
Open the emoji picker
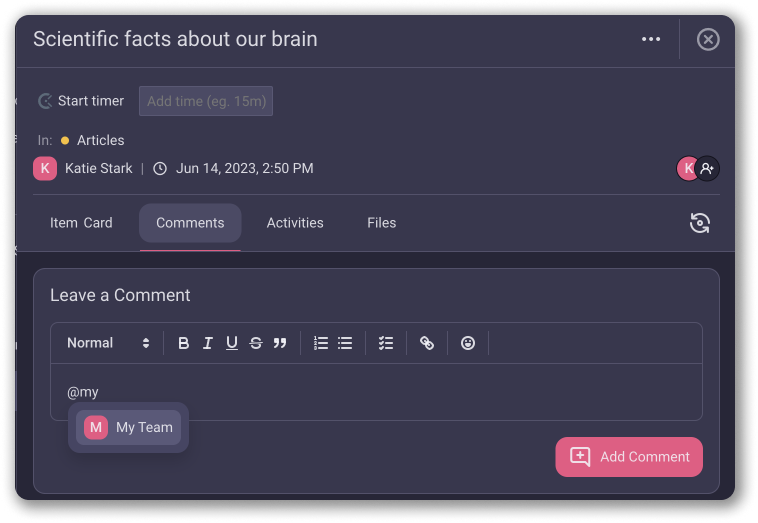(x=468, y=343)
